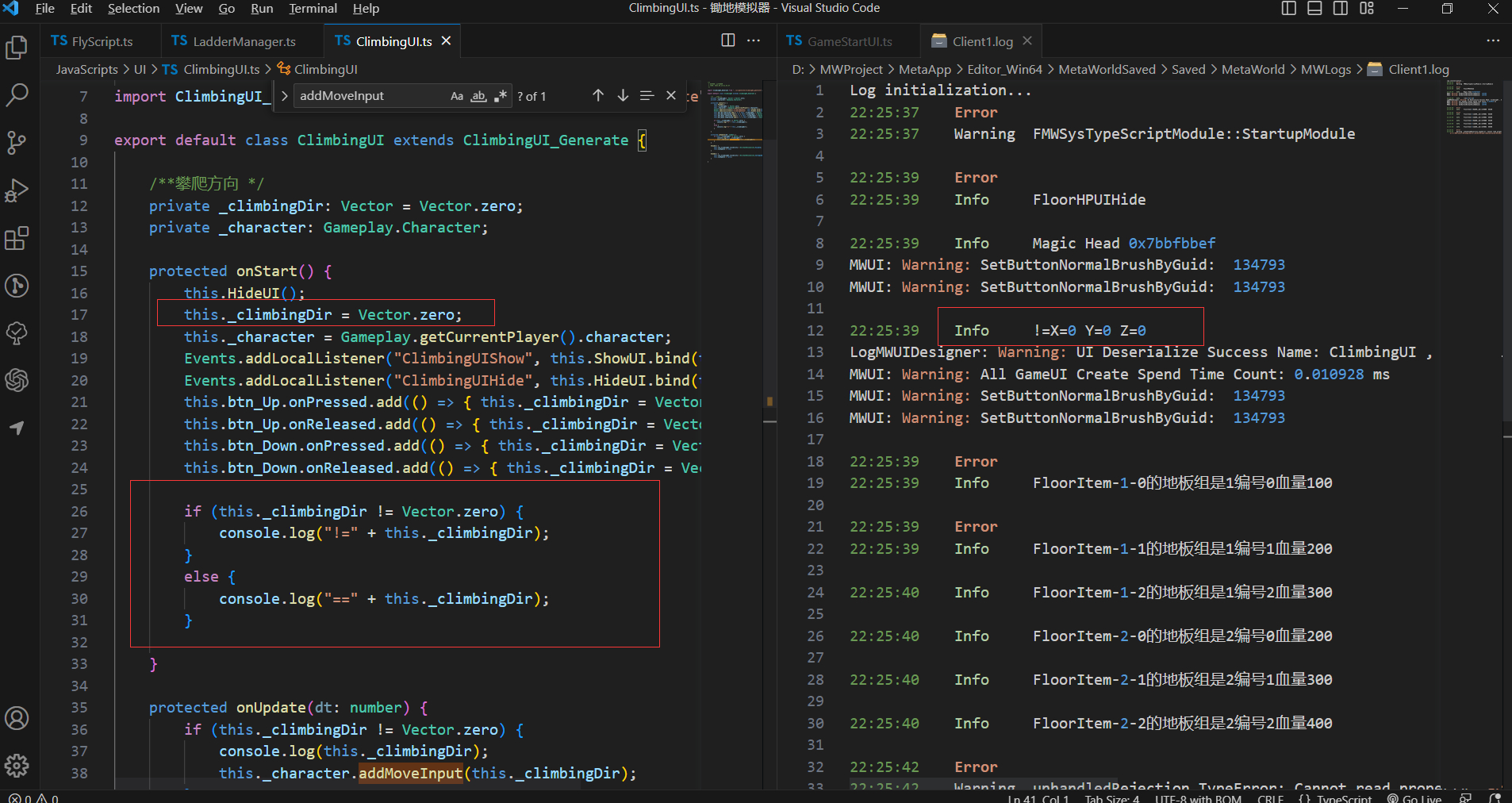Open the Source Control view
This screenshot has width=1512, height=803.
(x=17, y=143)
